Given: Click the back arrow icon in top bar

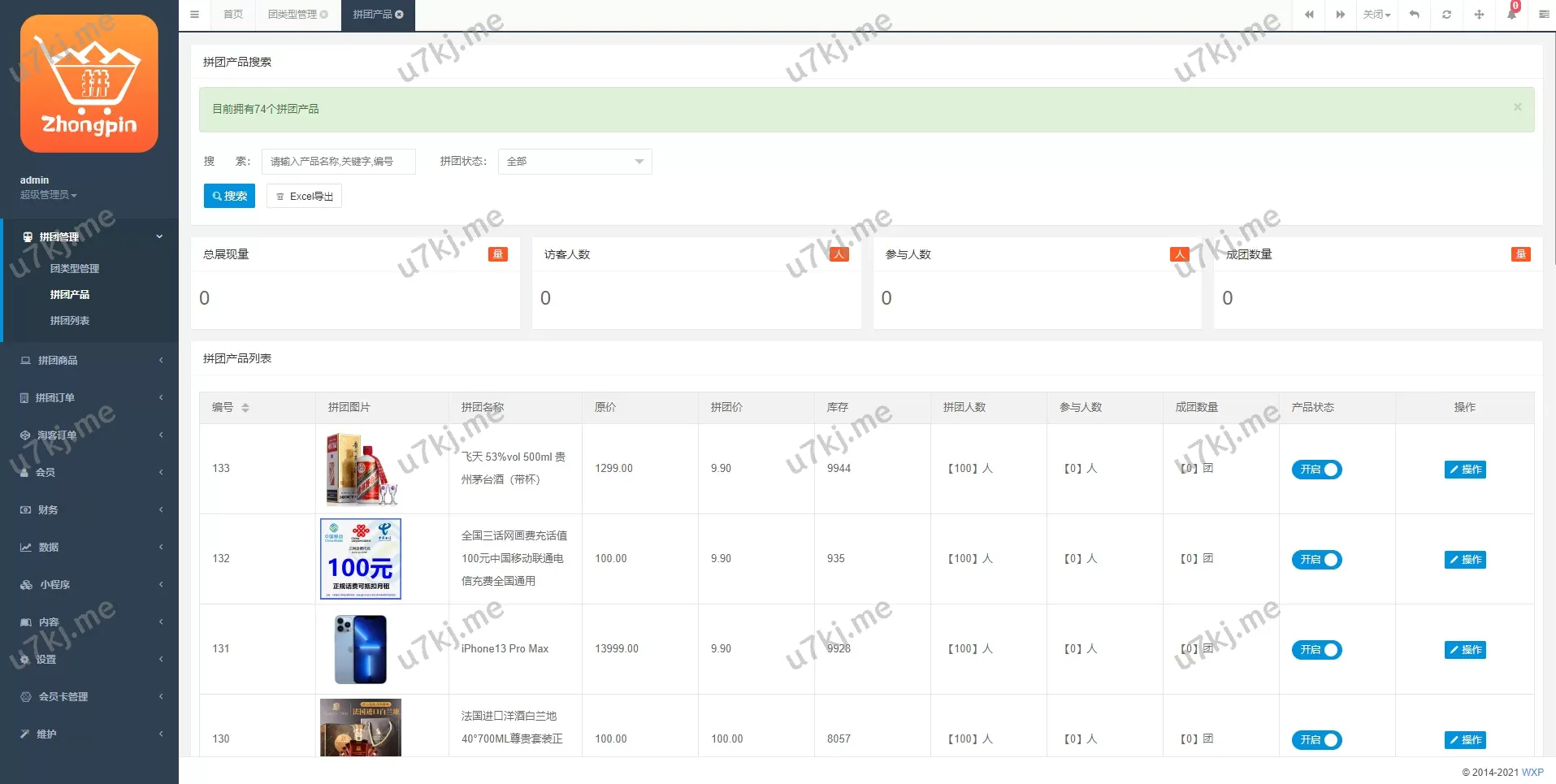Looking at the screenshot, I should 1414,15.
